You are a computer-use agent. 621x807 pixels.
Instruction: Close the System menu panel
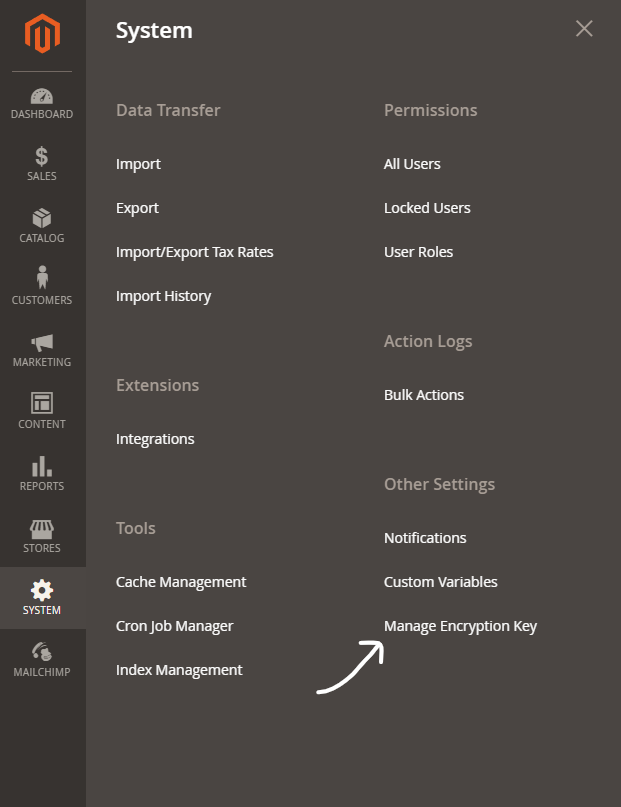pos(584,29)
